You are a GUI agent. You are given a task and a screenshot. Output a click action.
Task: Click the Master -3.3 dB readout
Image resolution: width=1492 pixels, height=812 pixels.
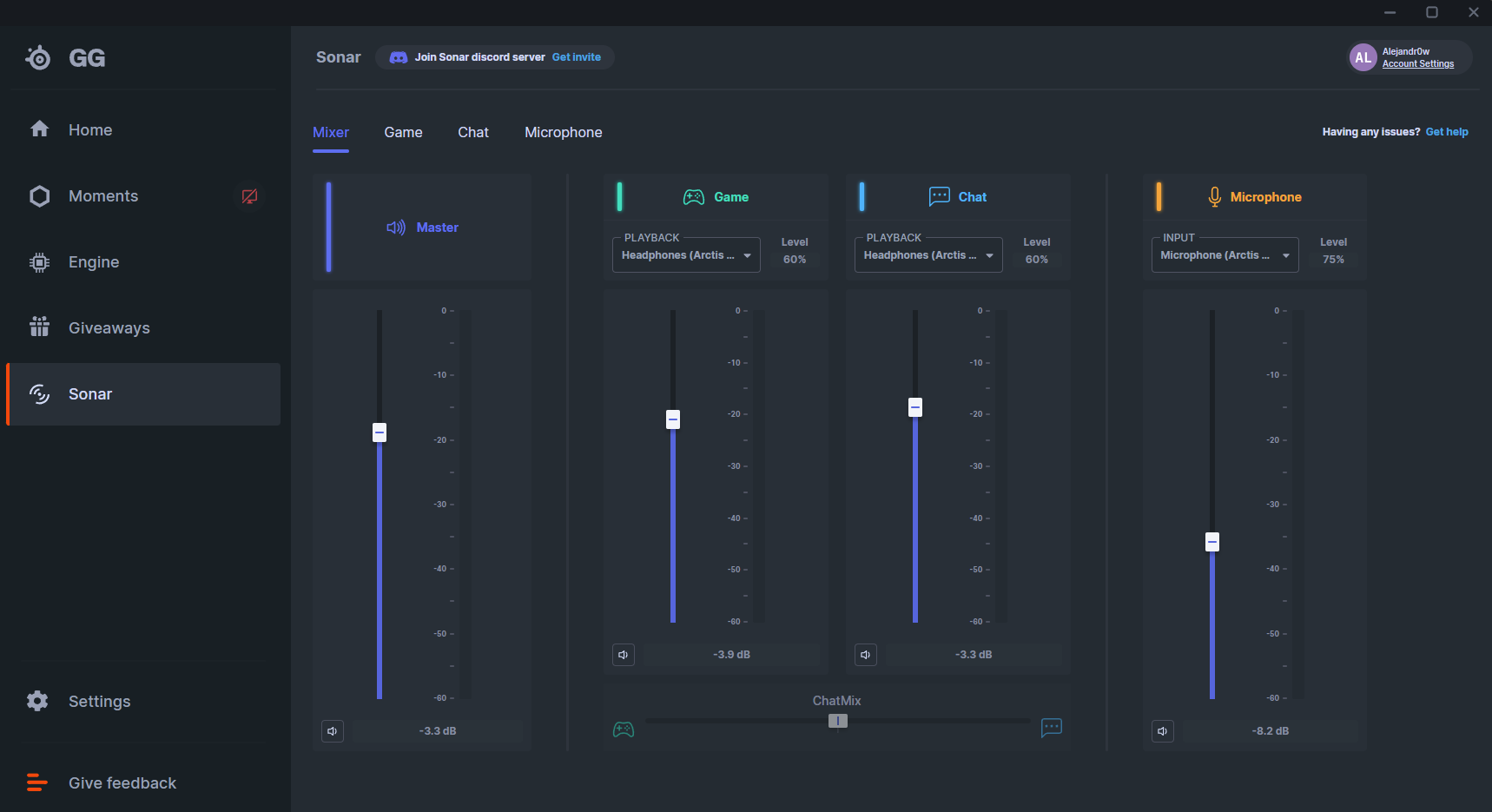tap(438, 731)
